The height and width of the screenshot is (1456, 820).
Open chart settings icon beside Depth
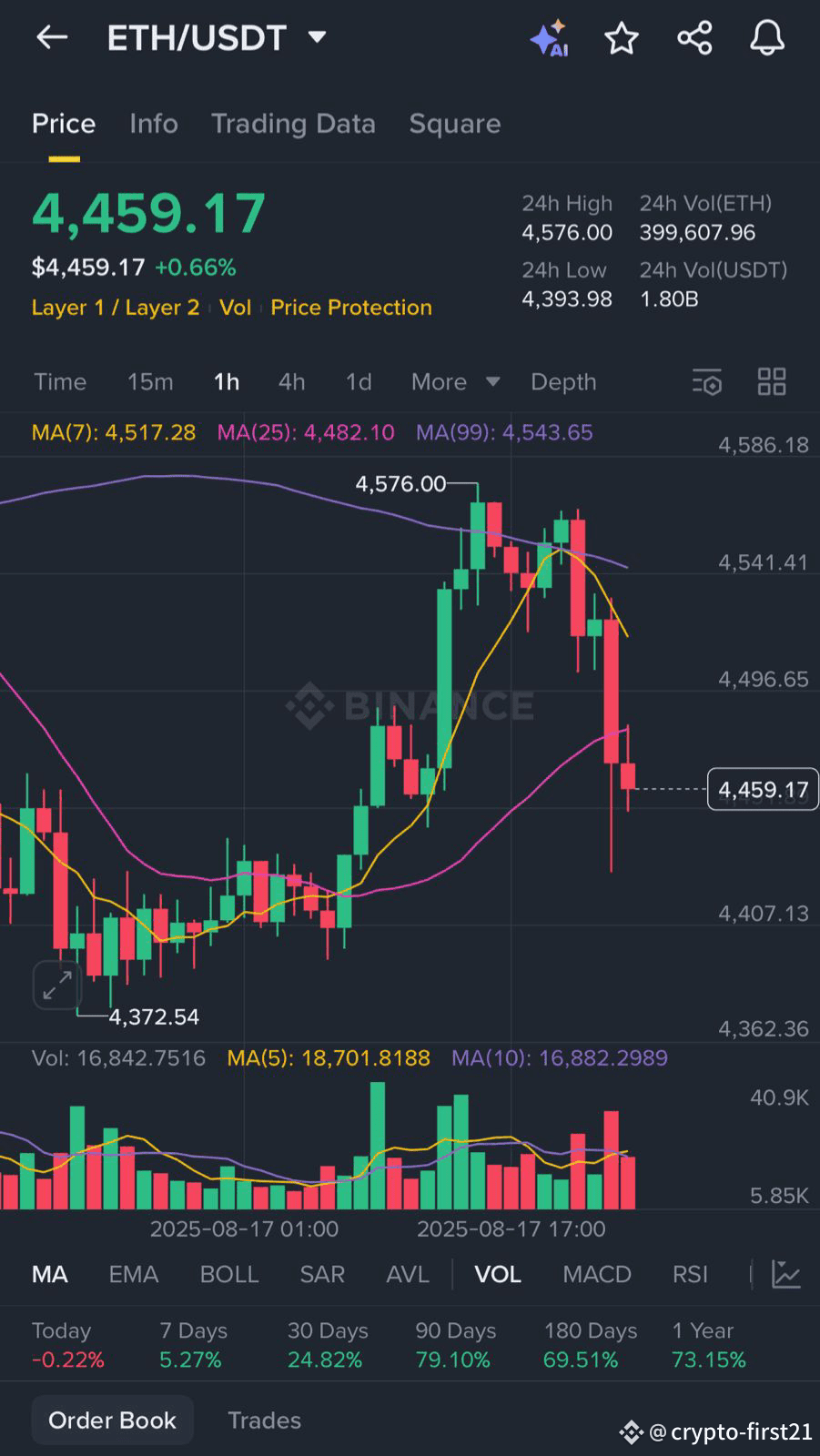pyautogui.click(x=707, y=382)
